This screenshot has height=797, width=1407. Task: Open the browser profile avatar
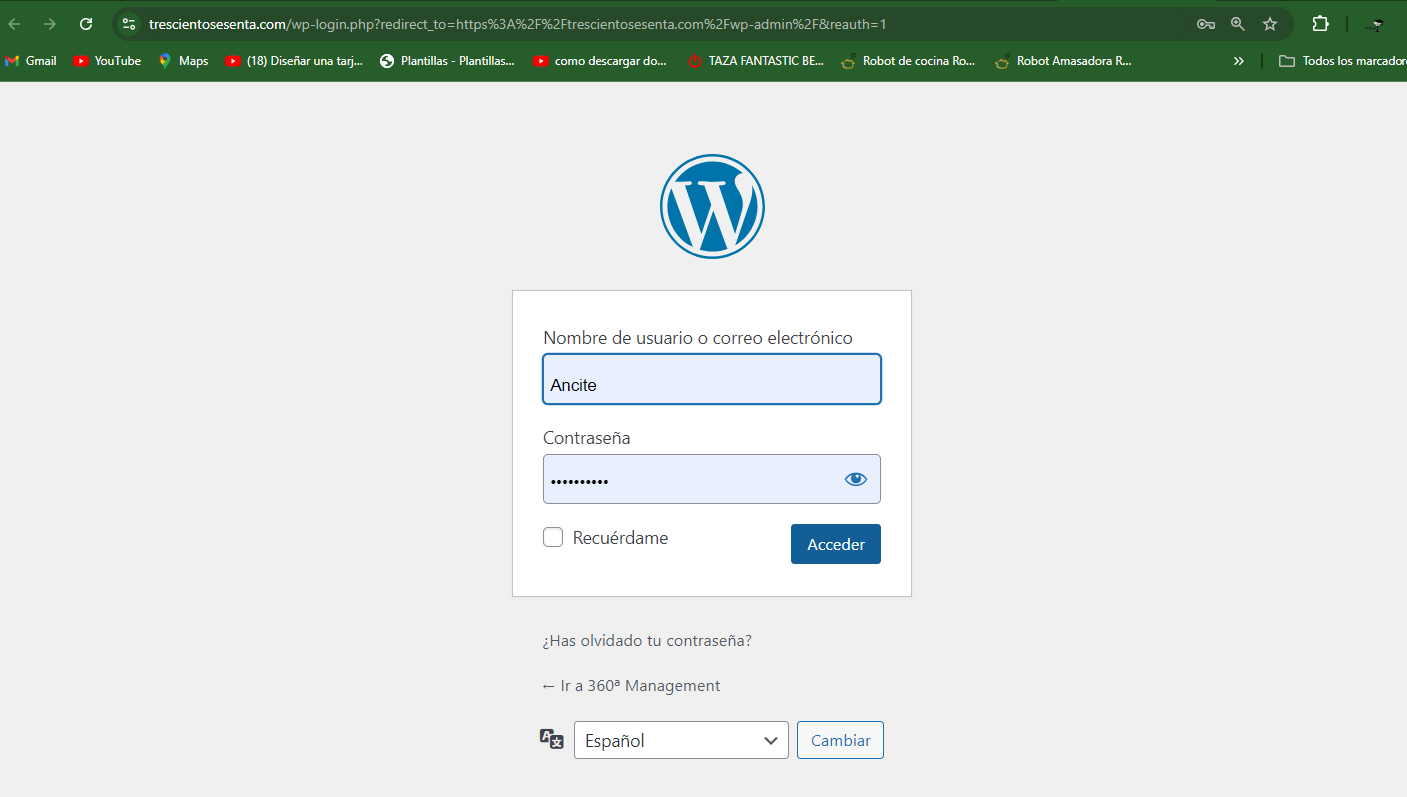[x=1377, y=24]
